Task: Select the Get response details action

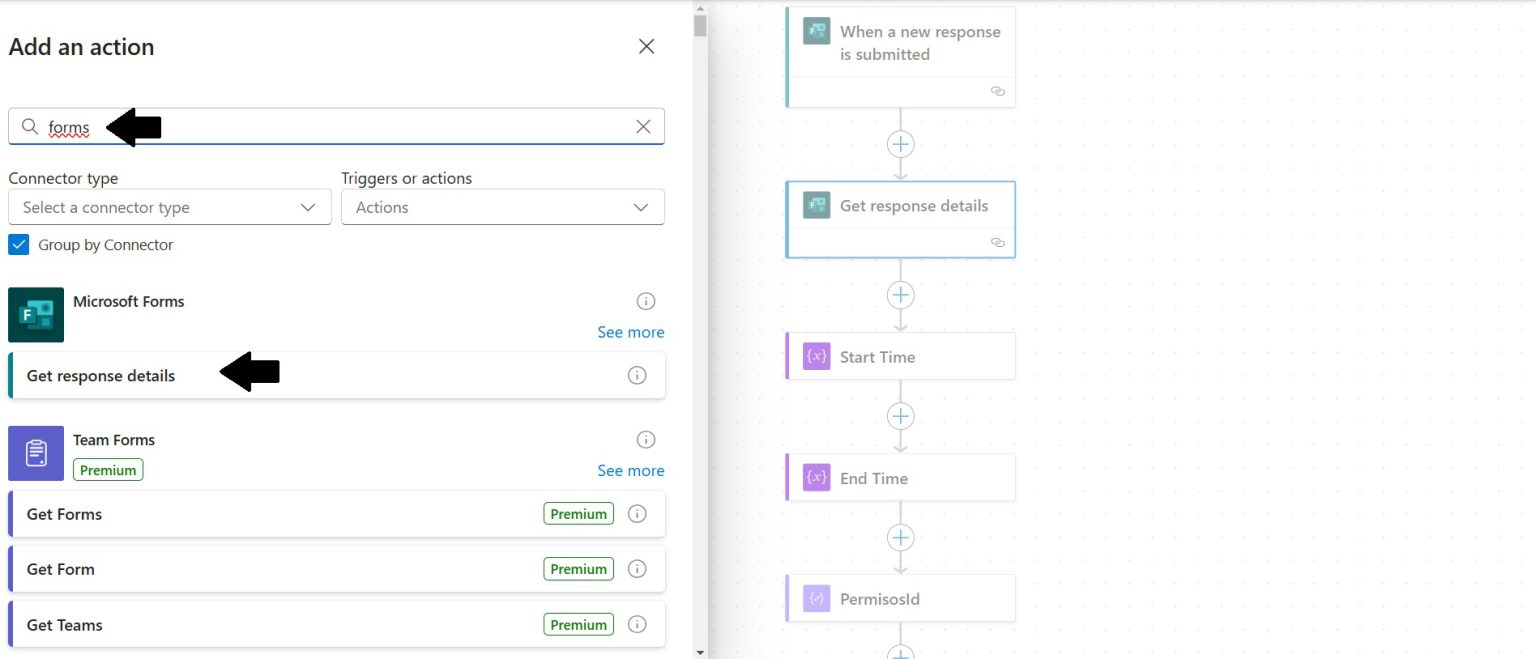Action: pos(101,375)
